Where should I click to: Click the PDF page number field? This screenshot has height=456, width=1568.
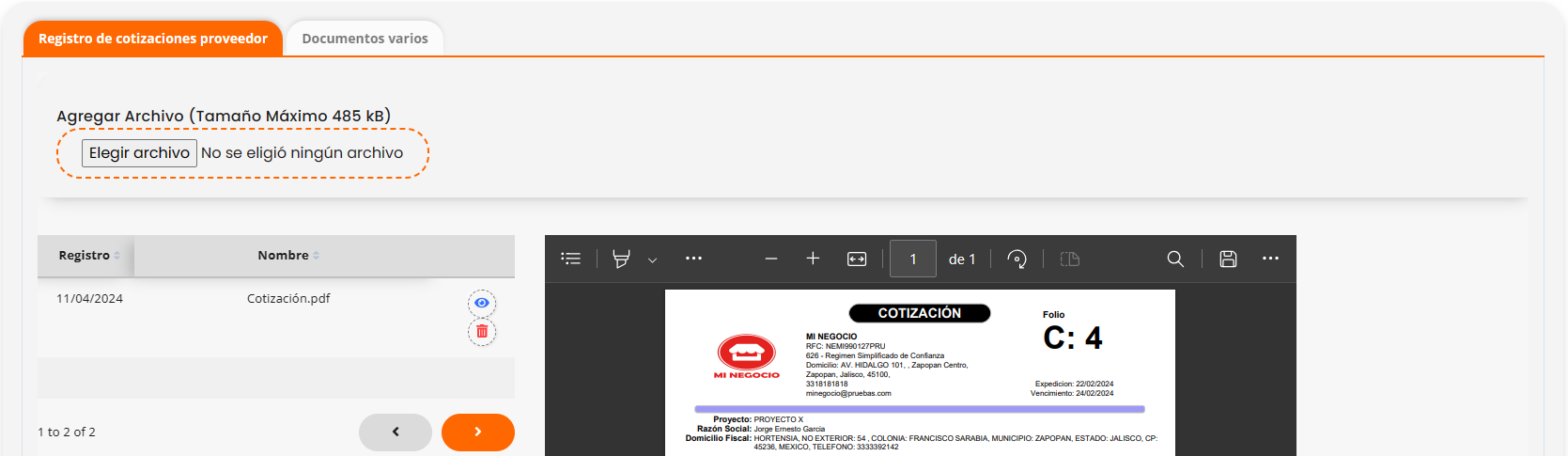912,259
